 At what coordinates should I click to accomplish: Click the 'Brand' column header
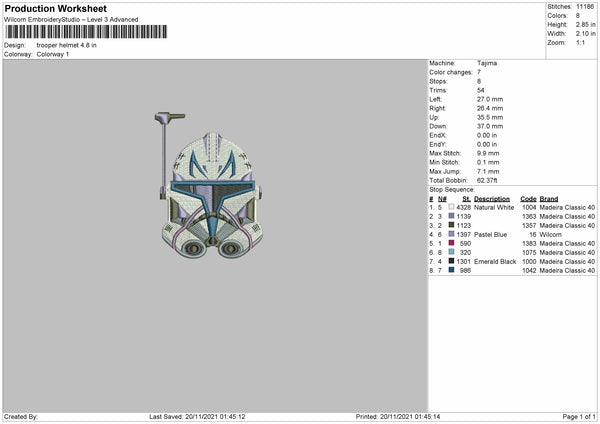549,199
